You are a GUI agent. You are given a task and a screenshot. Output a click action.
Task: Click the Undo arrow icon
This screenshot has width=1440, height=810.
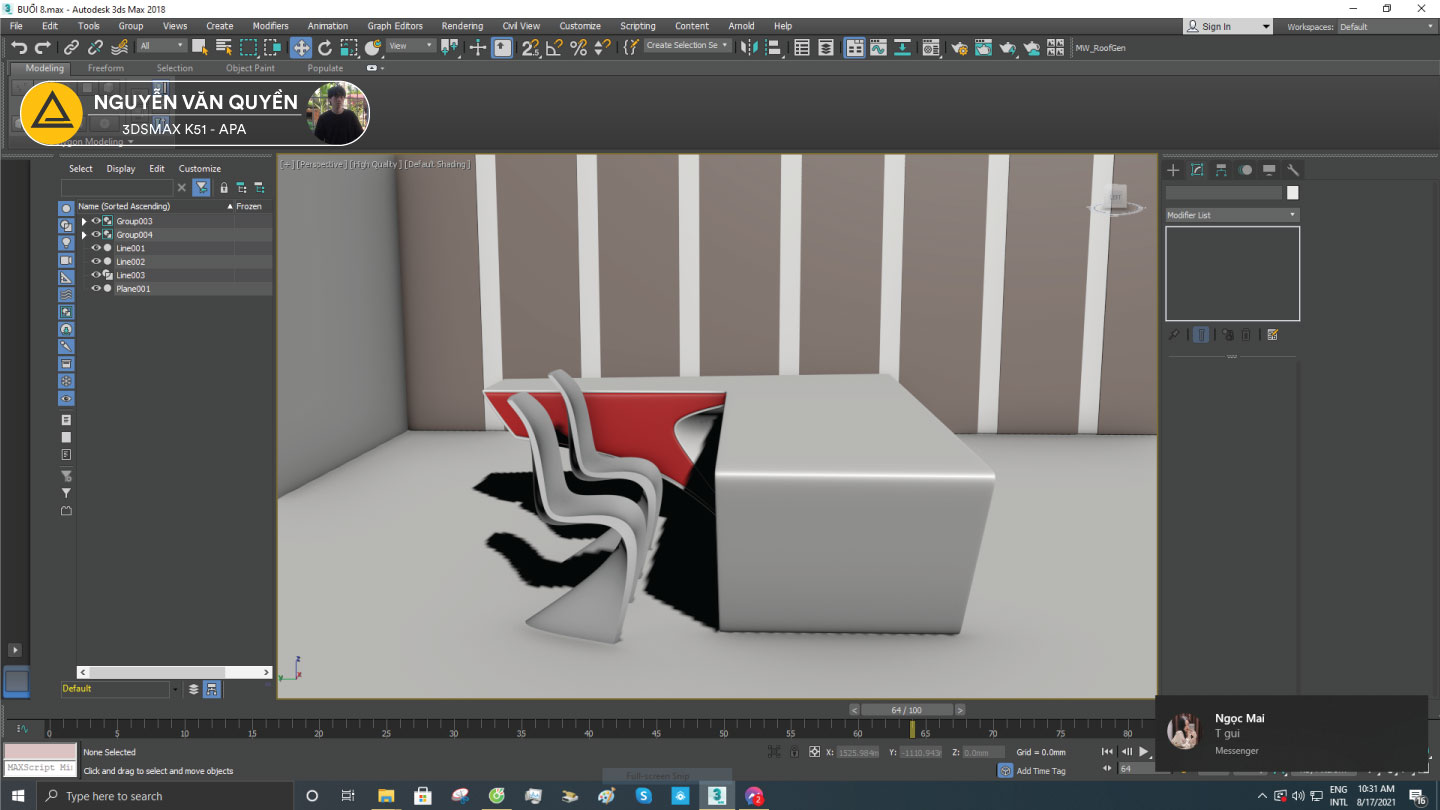tap(18, 47)
